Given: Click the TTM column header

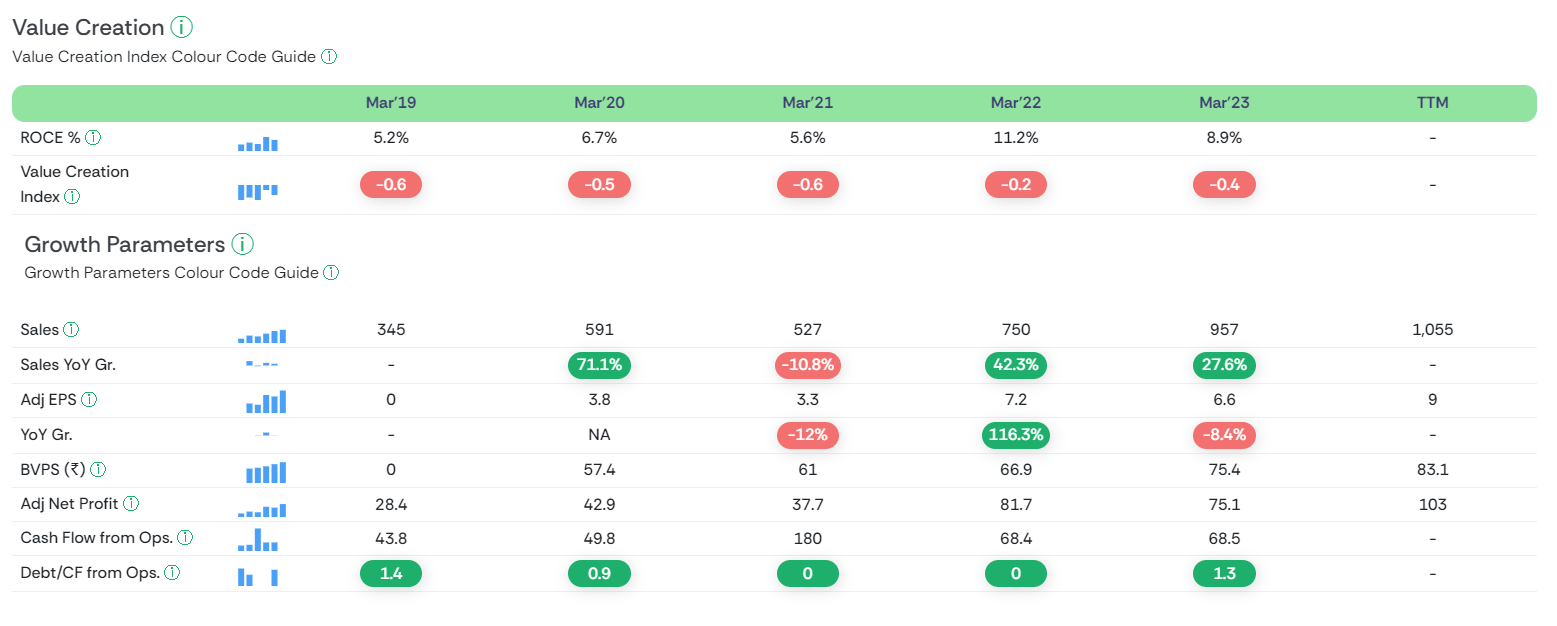Looking at the screenshot, I should [x=1432, y=103].
